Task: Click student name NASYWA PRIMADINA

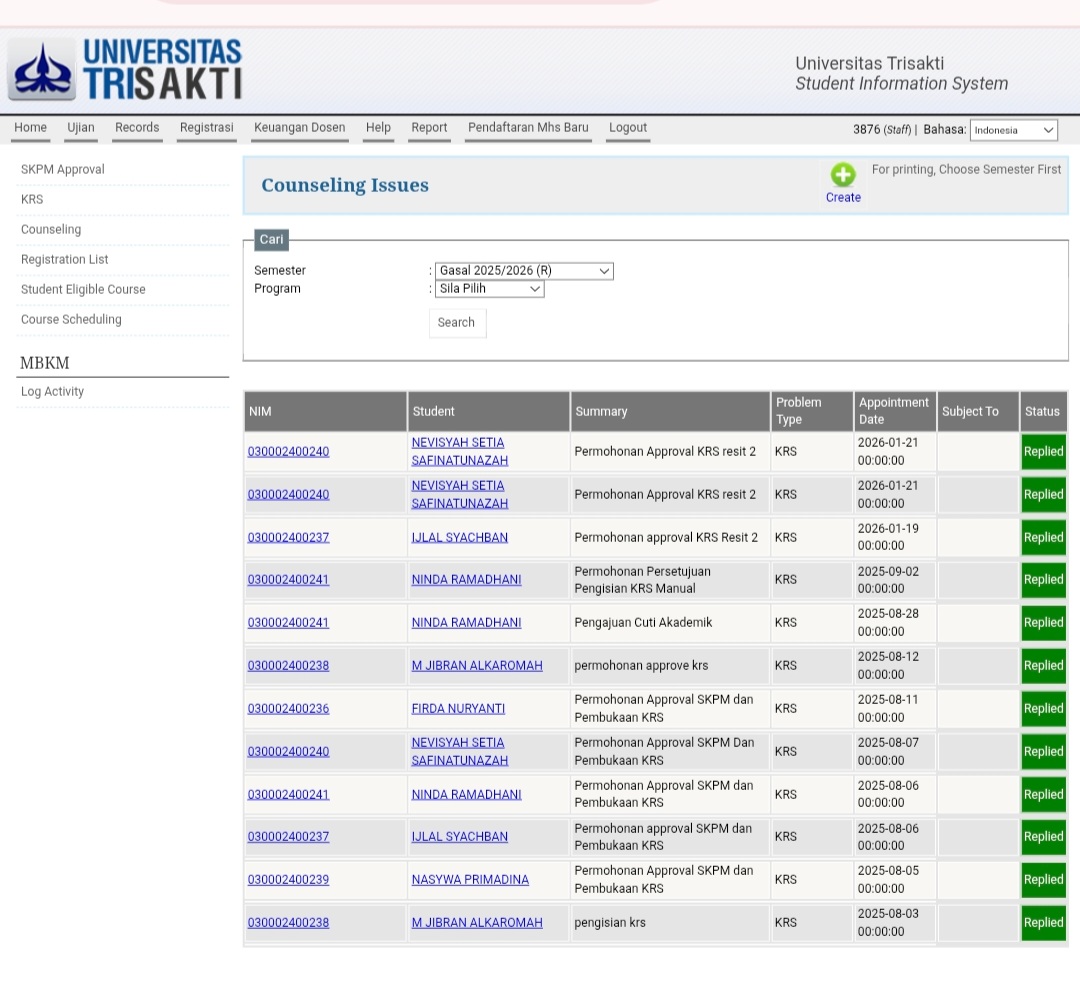Action: click(470, 880)
